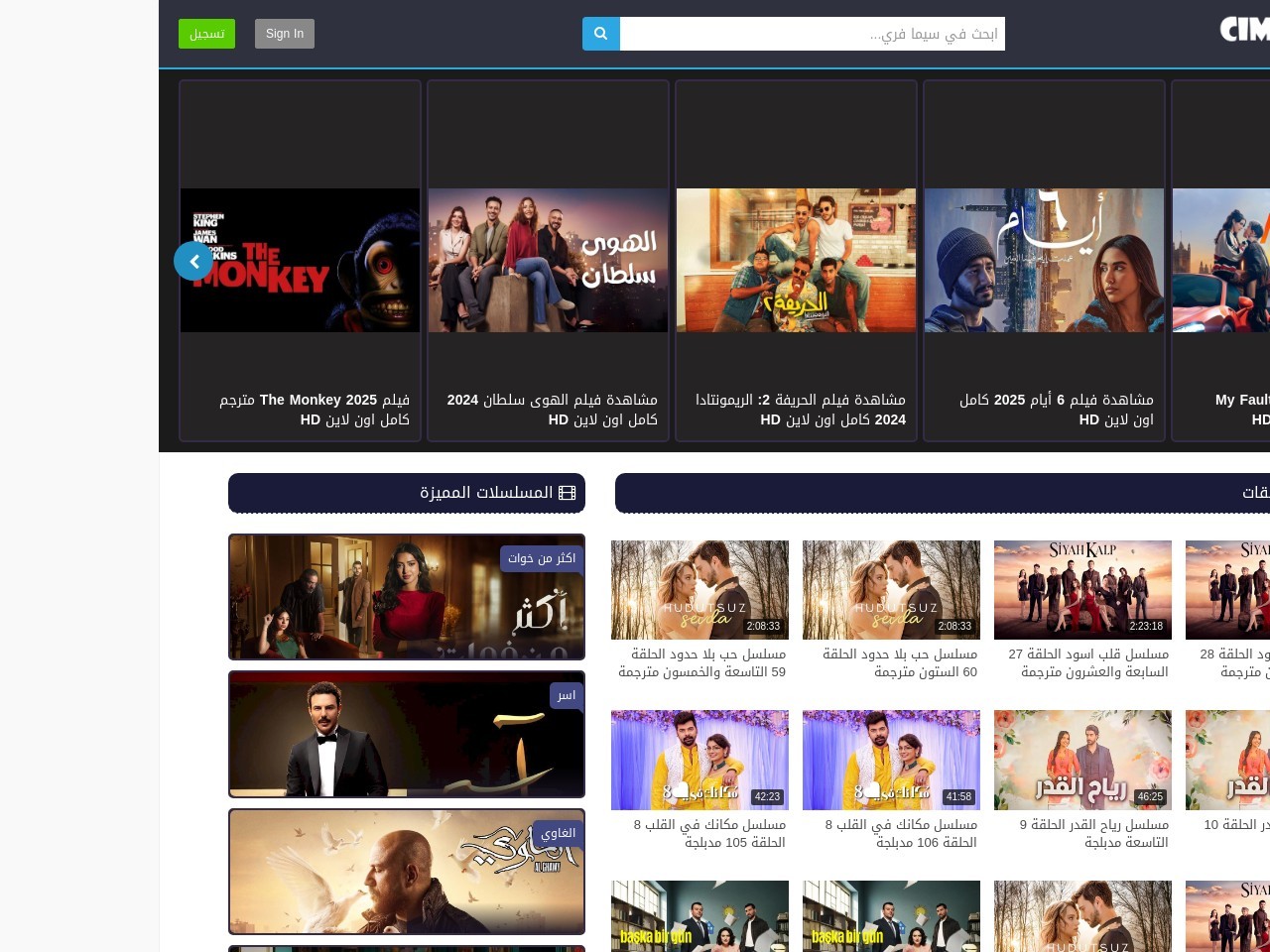Open رياح القدر episode 9 thumbnail
This screenshot has width=1270, height=952.
coord(1082,760)
